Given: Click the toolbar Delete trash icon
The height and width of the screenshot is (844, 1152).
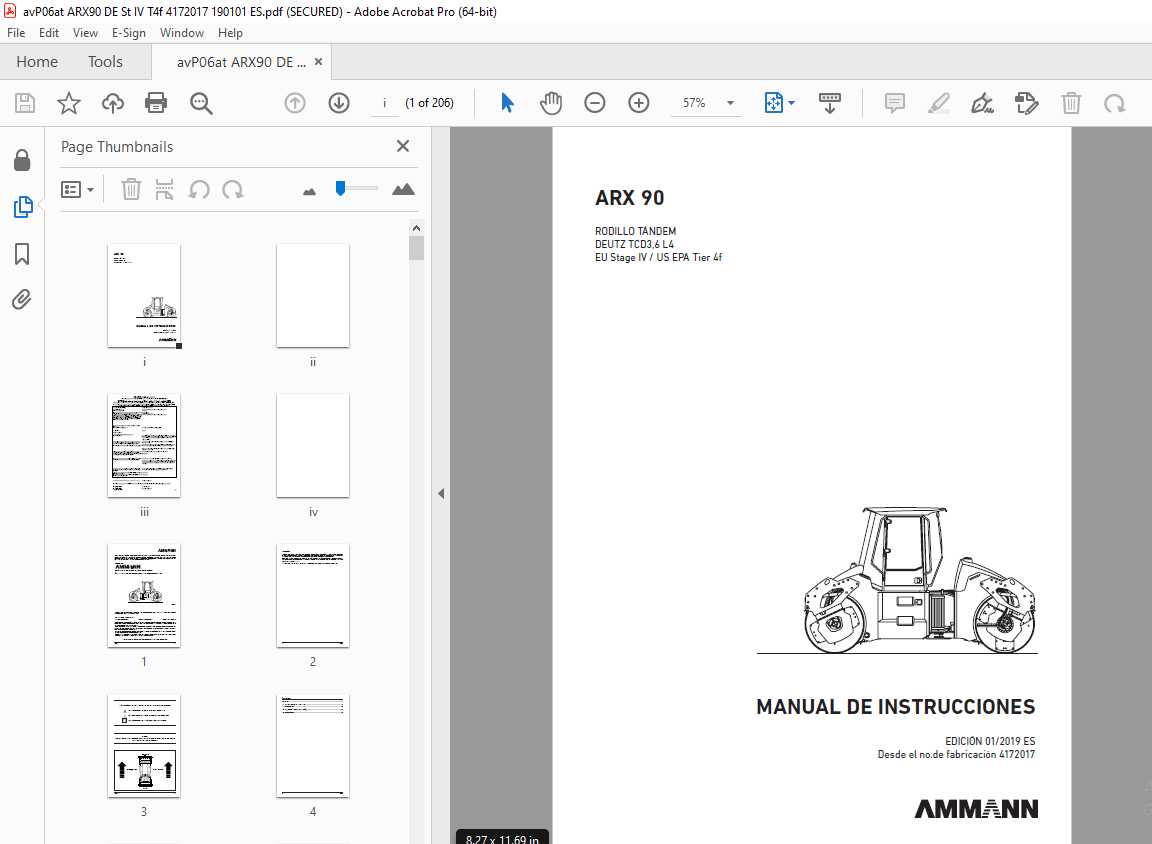Looking at the screenshot, I should 1071,103.
